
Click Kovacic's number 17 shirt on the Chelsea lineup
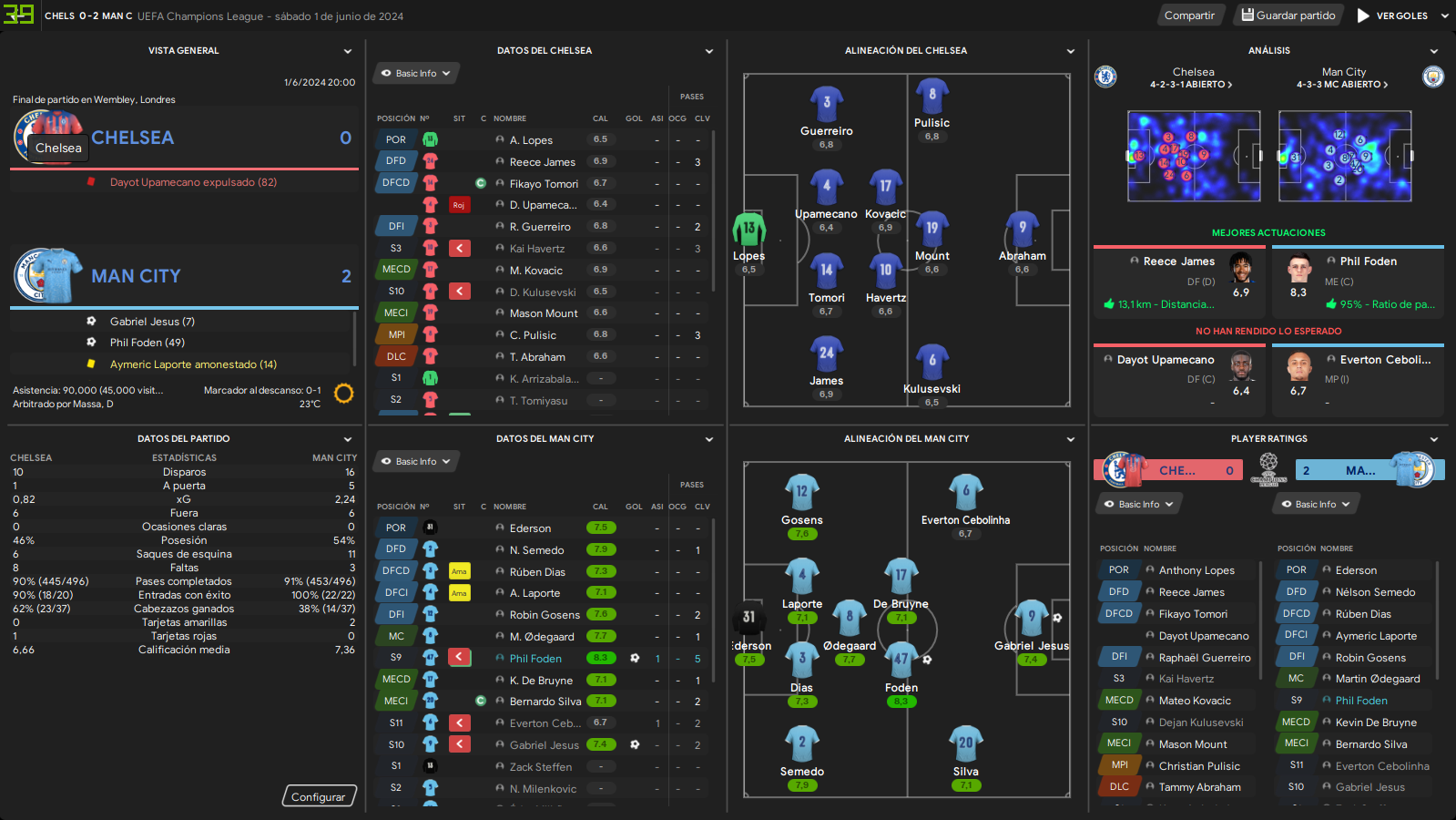885,187
